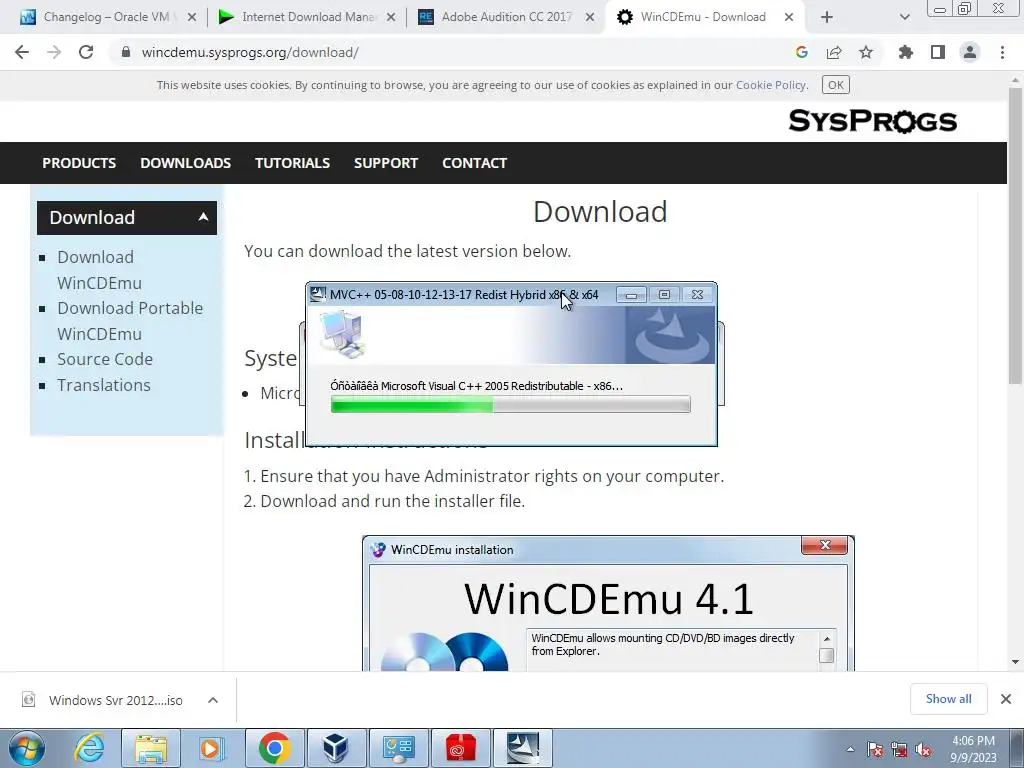Reload the WinCDEmu download page
This screenshot has width=1024, height=768.
coord(86,52)
